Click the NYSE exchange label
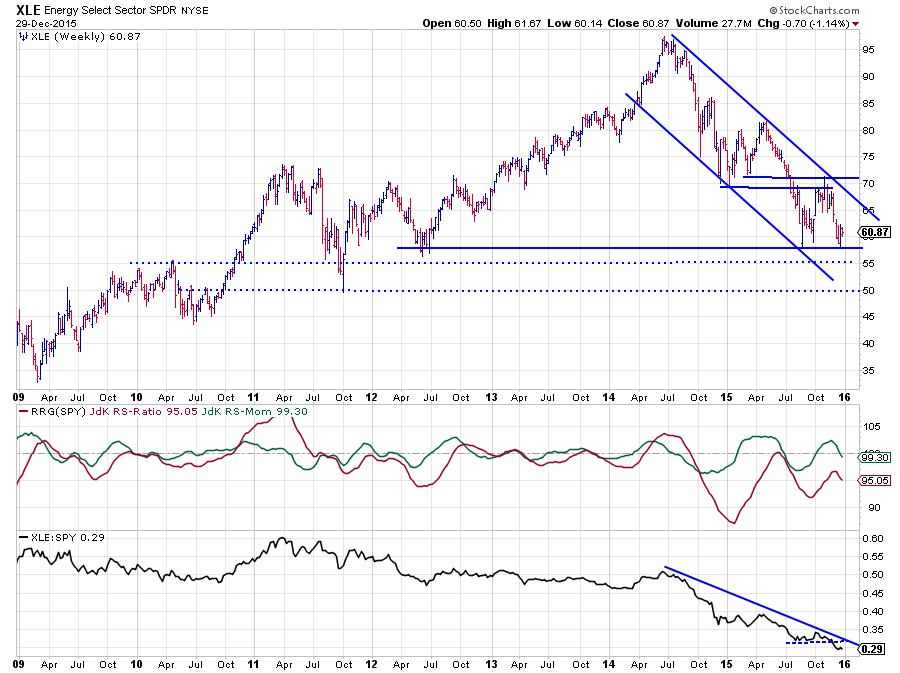 tap(195, 11)
